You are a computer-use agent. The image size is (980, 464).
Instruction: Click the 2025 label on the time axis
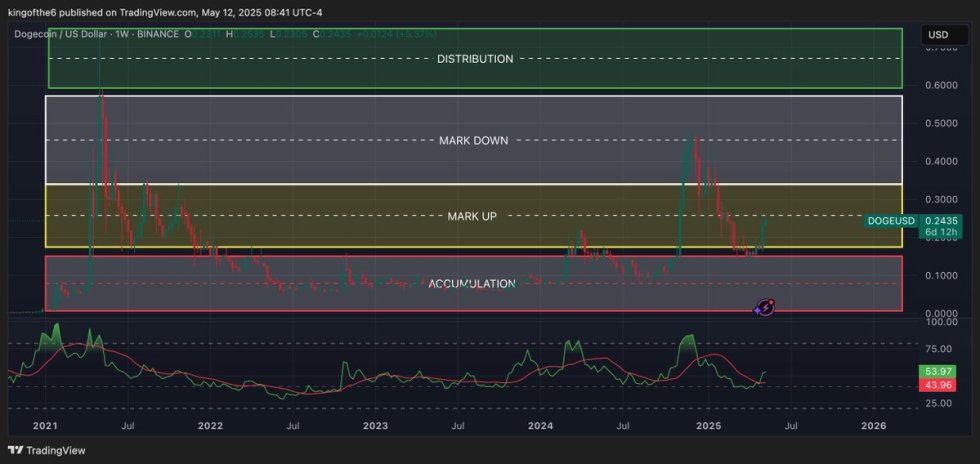tap(708, 426)
